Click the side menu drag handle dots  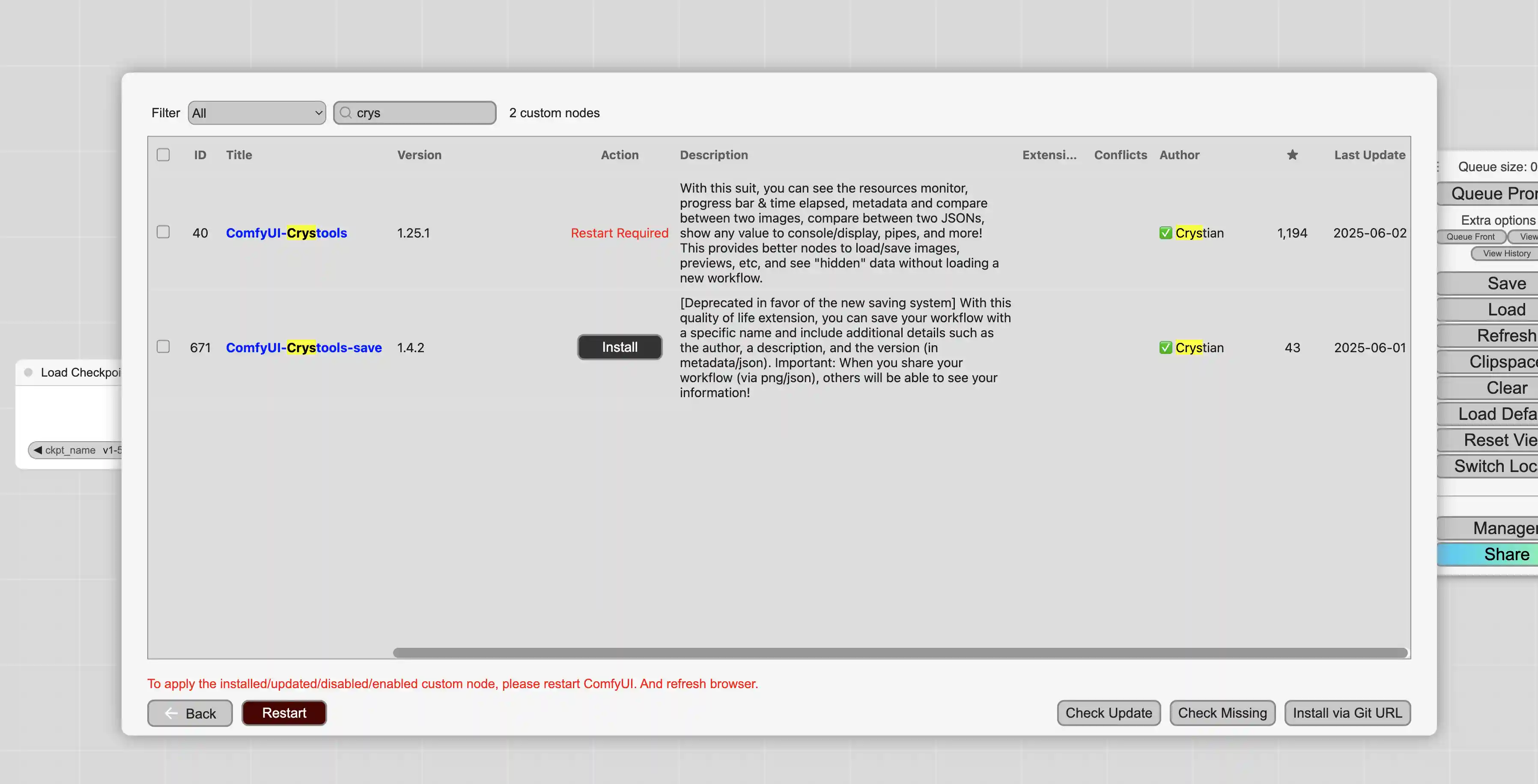coord(1438,166)
